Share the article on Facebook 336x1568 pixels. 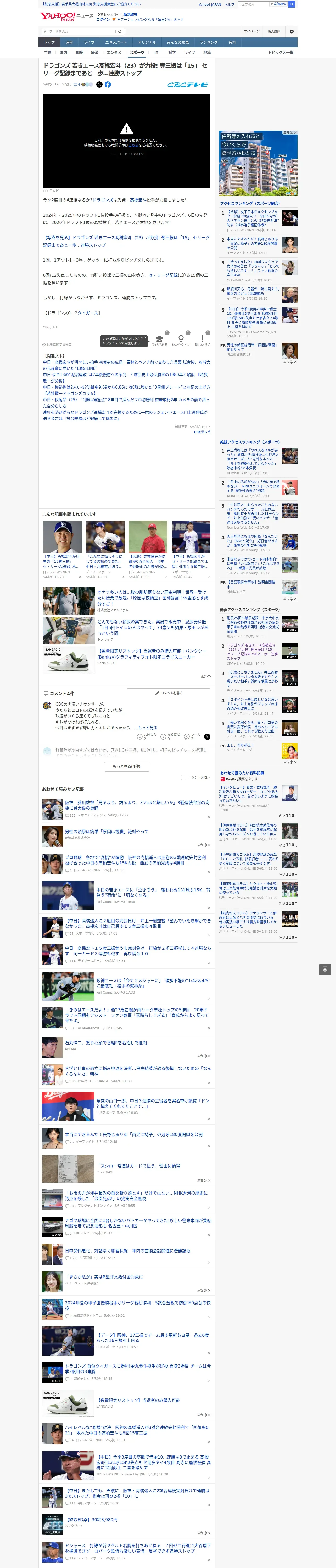click(x=108, y=85)
